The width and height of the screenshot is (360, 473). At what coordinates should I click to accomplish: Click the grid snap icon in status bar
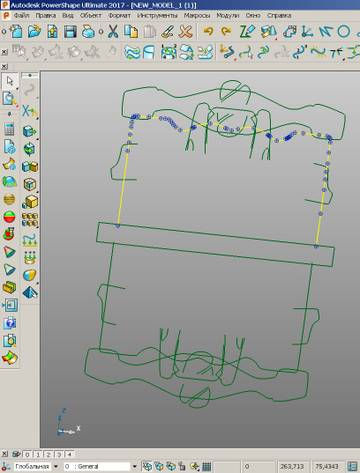click(207, 466)
